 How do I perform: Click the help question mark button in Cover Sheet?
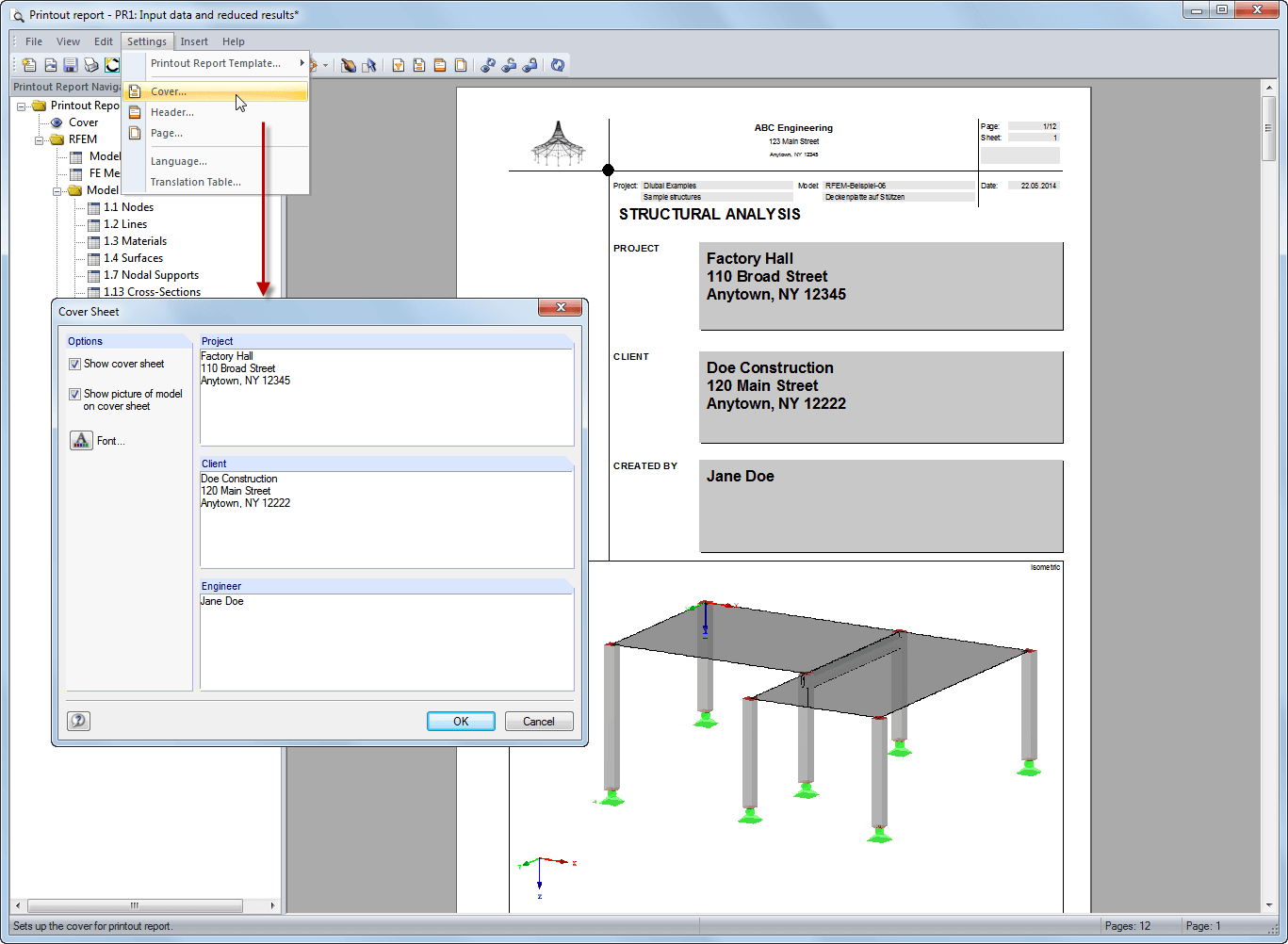[78, 721]
